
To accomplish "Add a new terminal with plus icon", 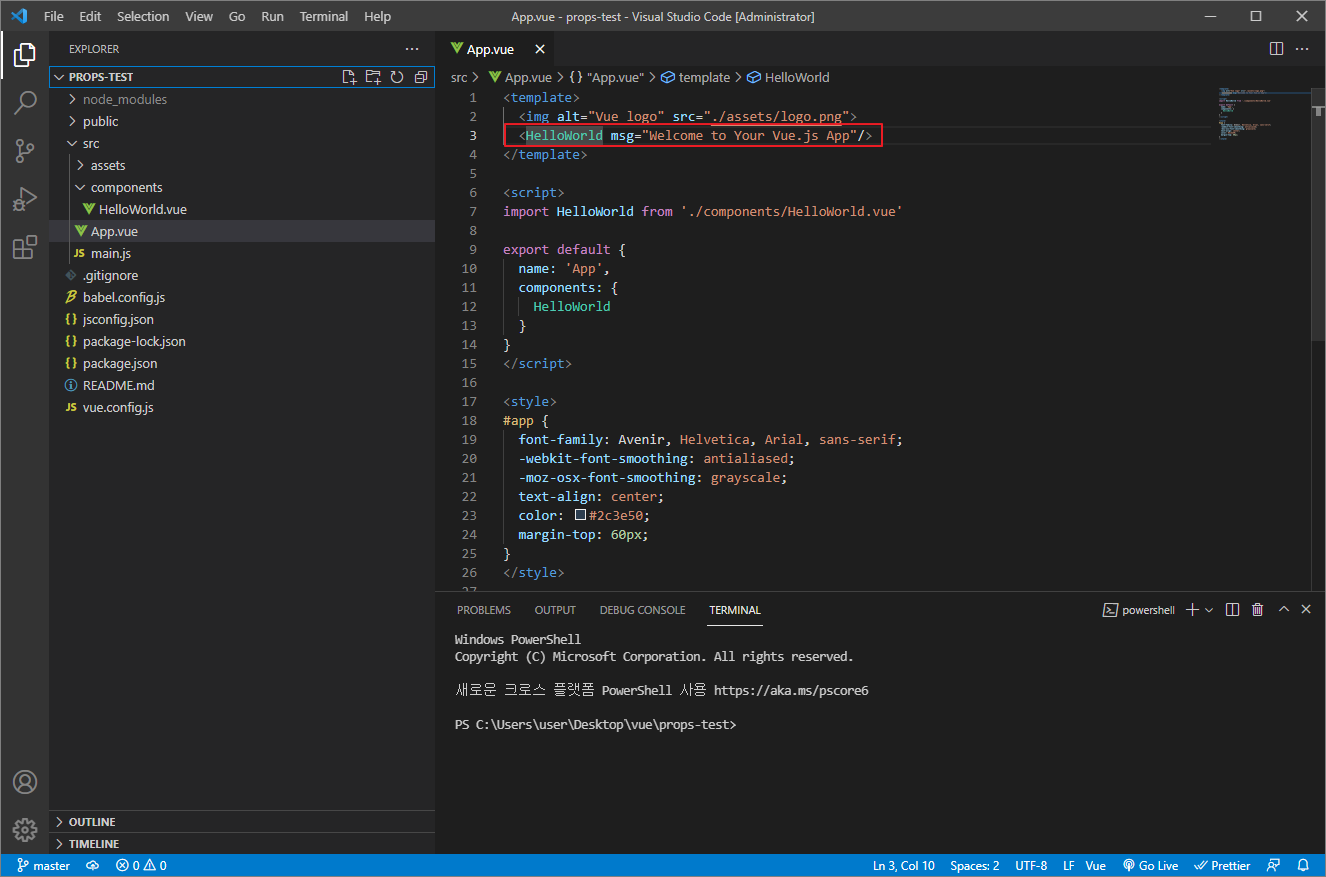I will [x=1191, y=610].
